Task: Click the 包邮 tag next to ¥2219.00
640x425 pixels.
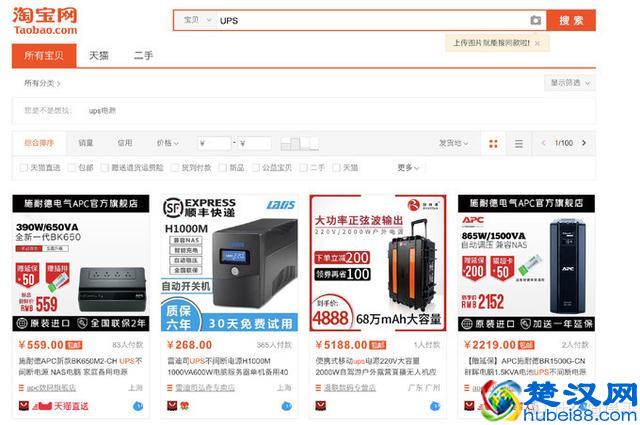Action: coord(526,345)
